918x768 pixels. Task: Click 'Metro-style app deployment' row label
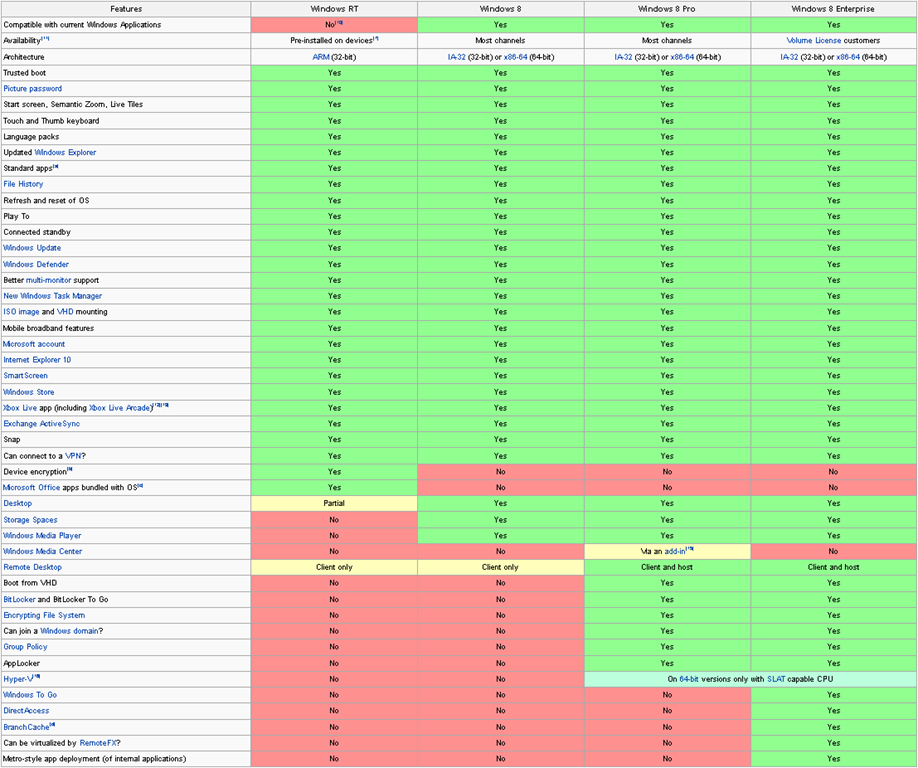[x=95, y=758]
